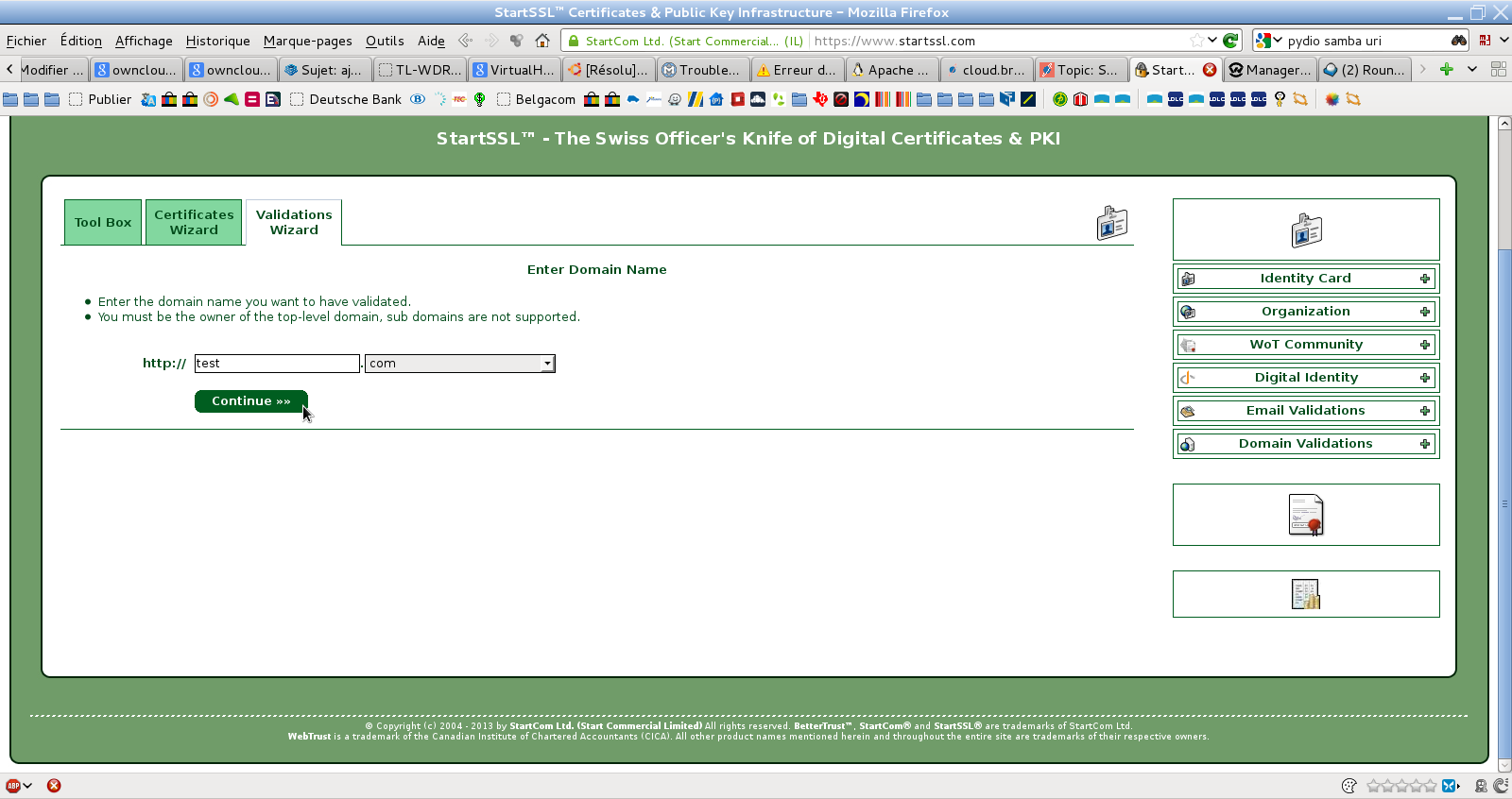Open the tab groups grid icon

(1498, 69)
